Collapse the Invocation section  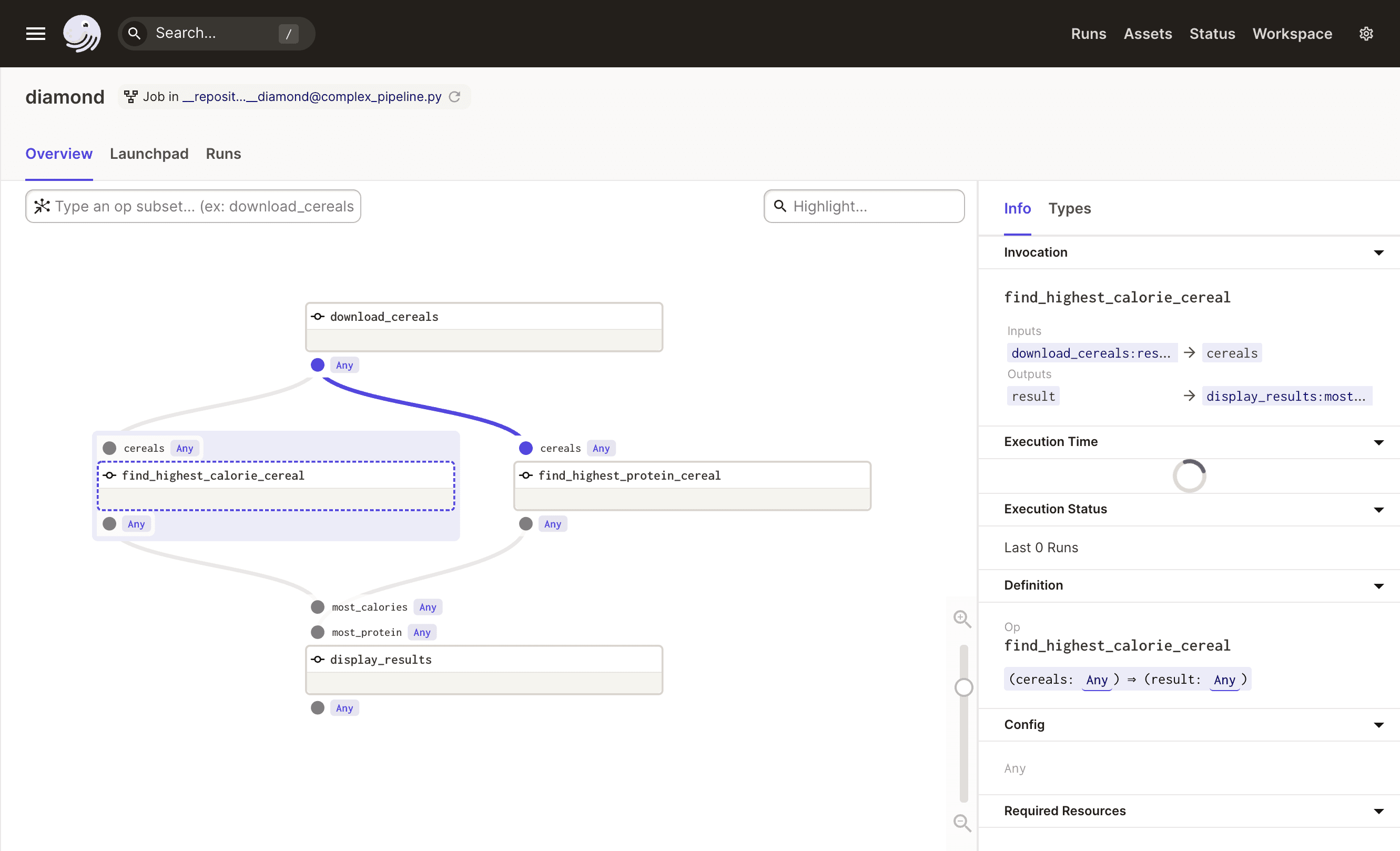point(1378,253)
